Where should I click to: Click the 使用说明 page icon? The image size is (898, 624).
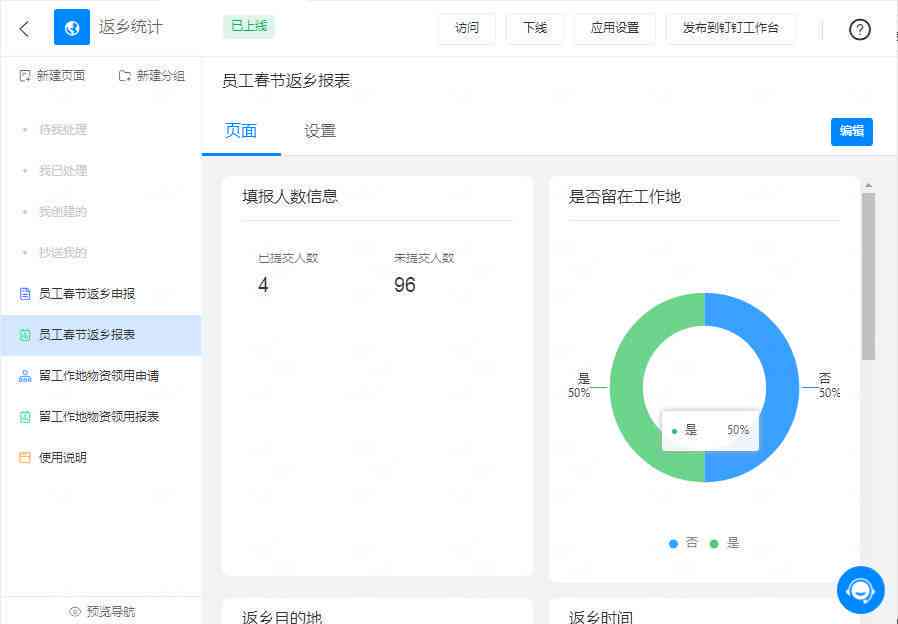coord(25,457)
